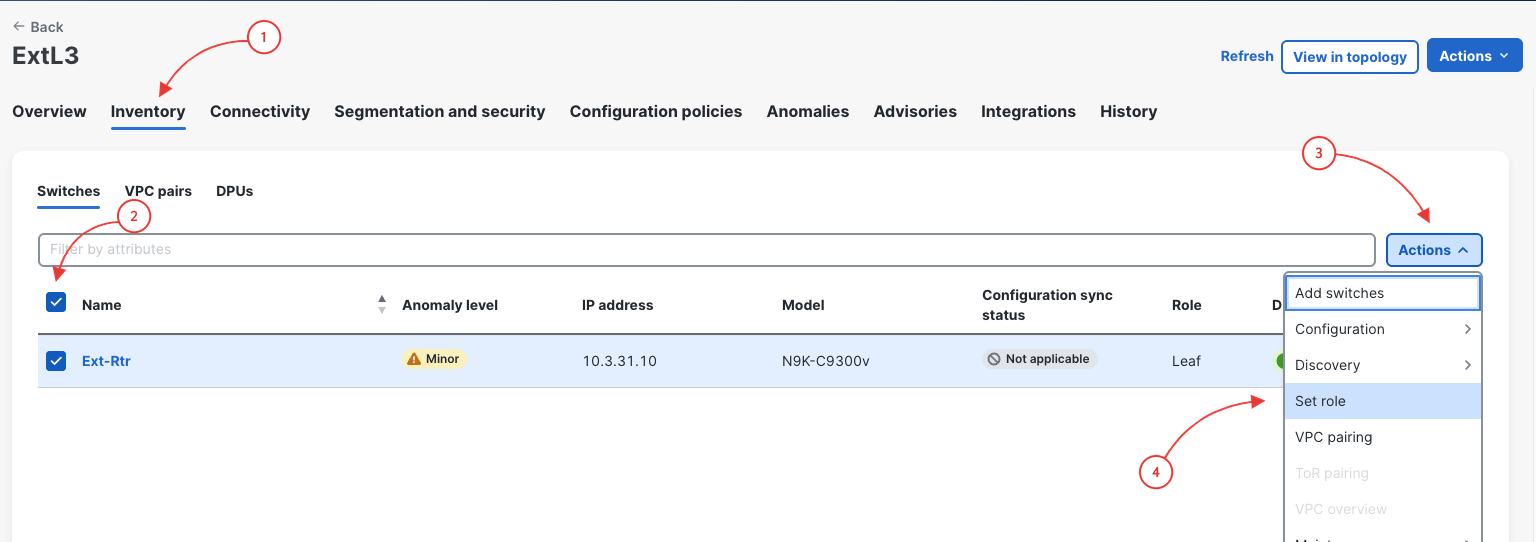Select Set role from the menu

(1383, 401)
